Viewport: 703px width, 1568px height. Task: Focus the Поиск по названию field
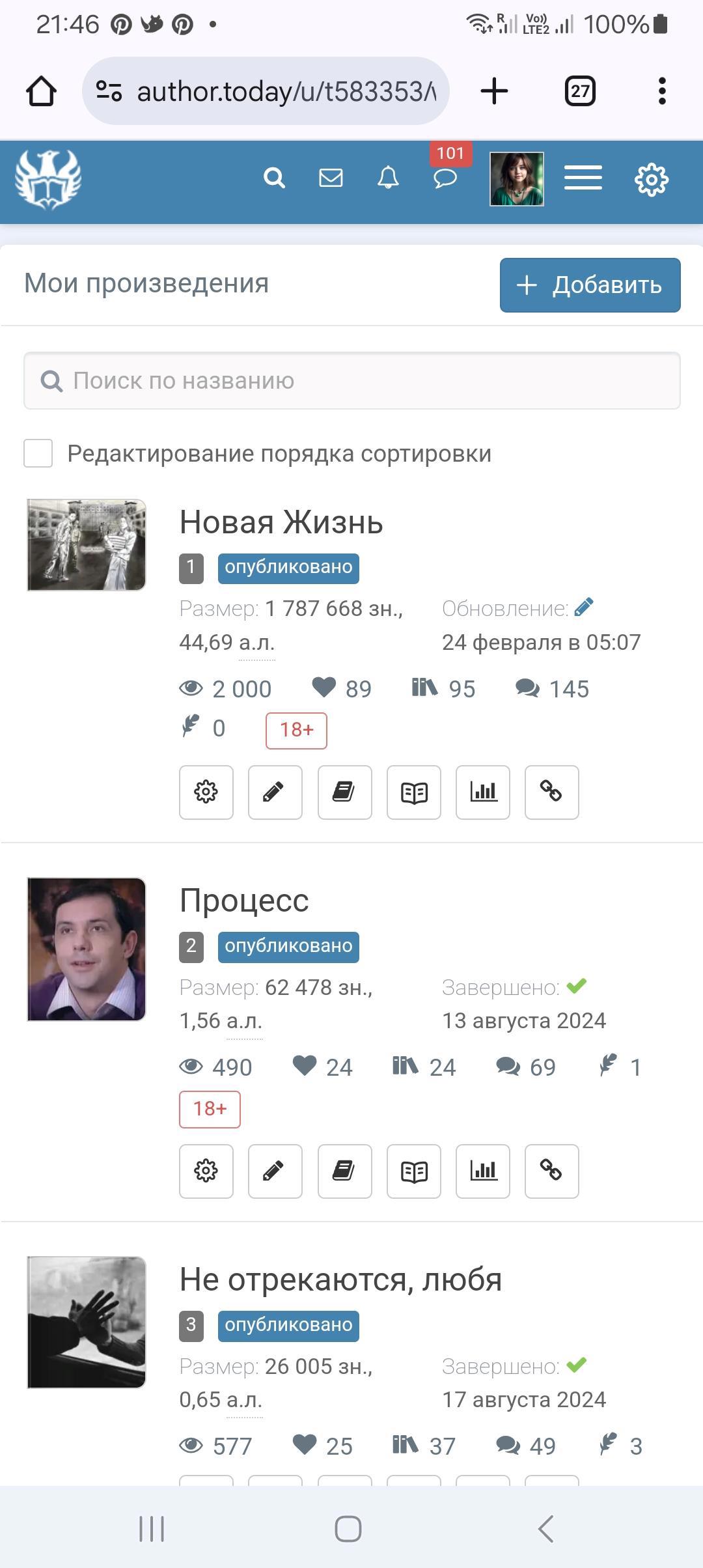point(352,381)
